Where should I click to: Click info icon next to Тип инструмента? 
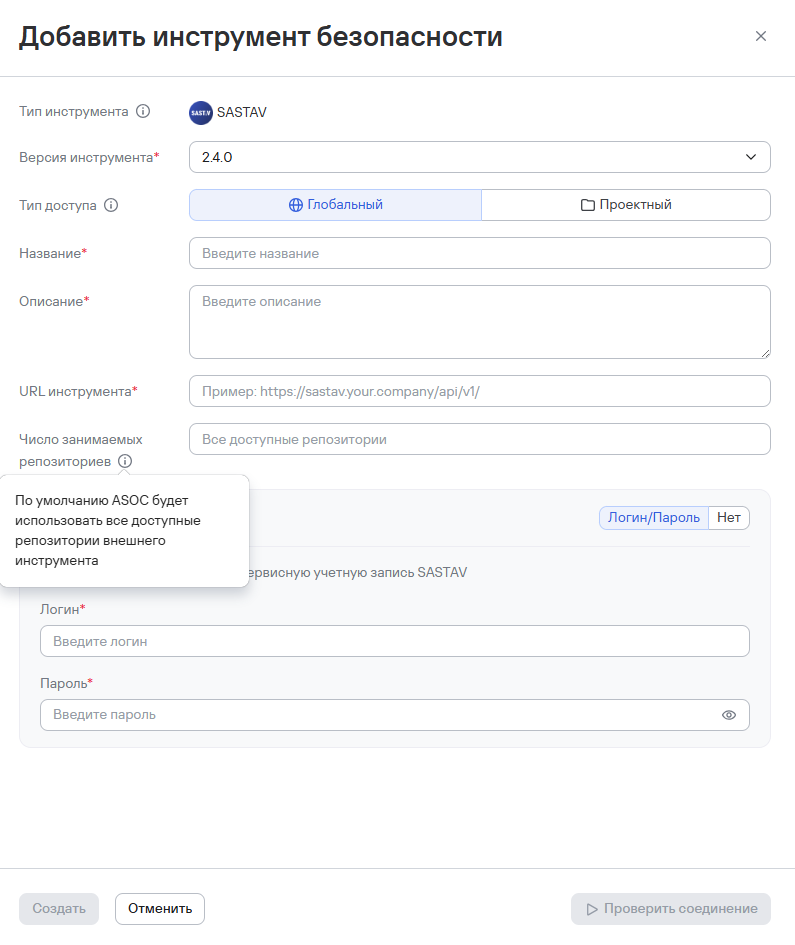pos(143,112)
